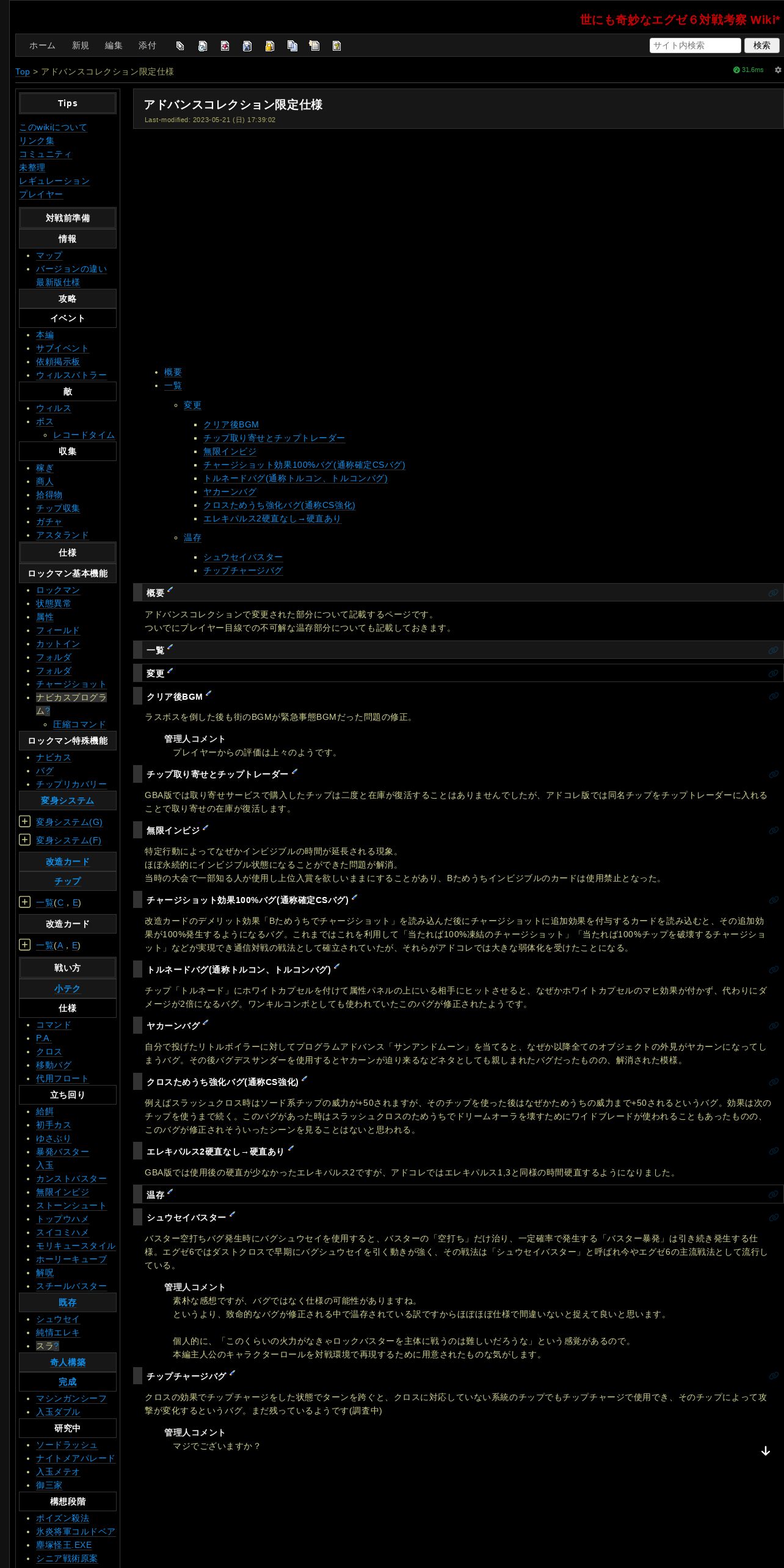Click the blue floppy disk icon
The image size is (784, 1568).
pos(247,46)
